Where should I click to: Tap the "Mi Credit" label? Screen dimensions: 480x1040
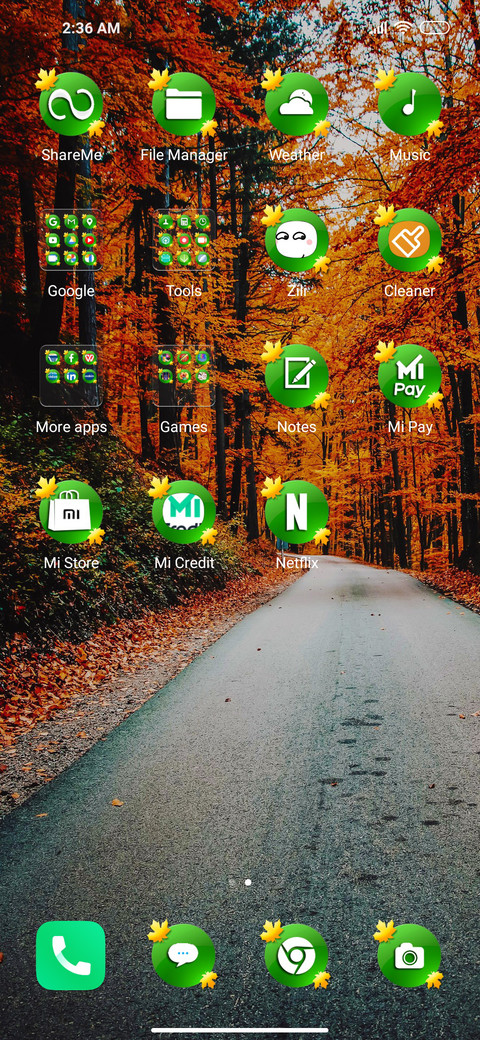point(184,563)
